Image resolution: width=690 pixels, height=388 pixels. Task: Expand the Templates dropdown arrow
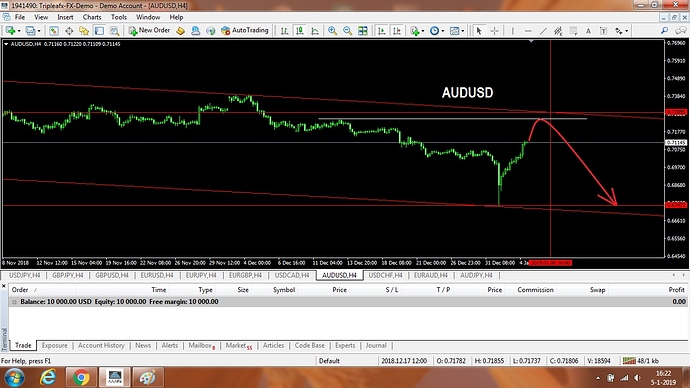pos(462,31)
